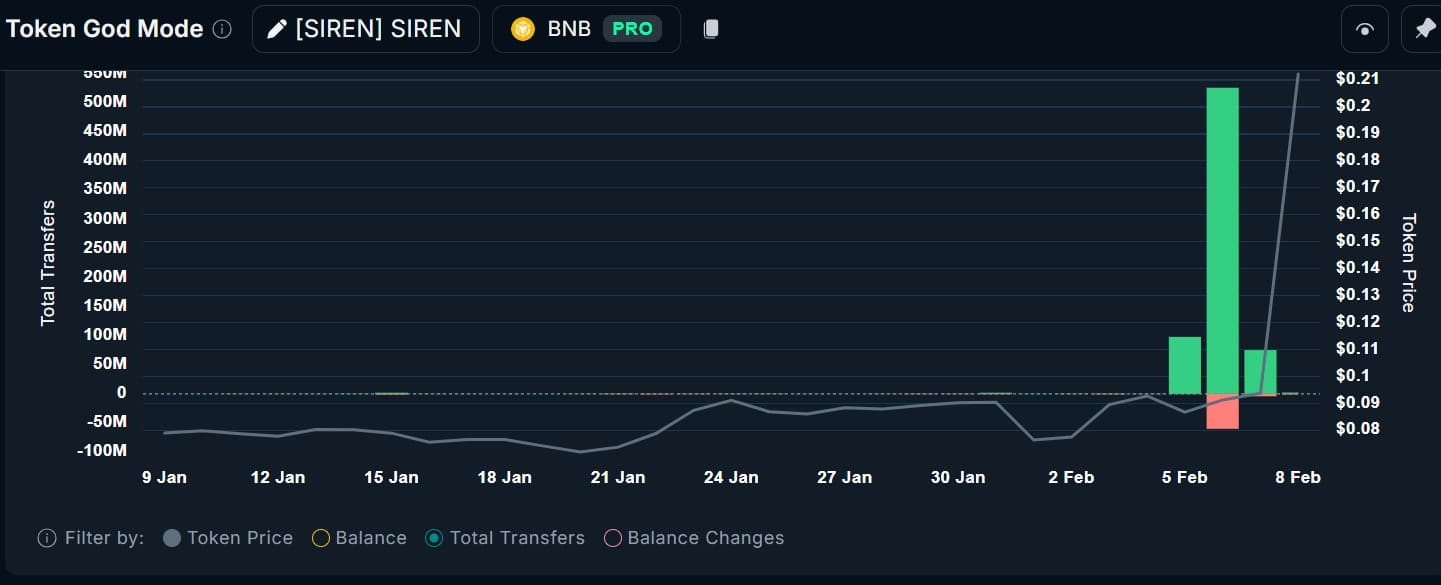Click the red bar below 5 Feb
Viewport: 1441px width, 585px height.
coord(1222,410)
